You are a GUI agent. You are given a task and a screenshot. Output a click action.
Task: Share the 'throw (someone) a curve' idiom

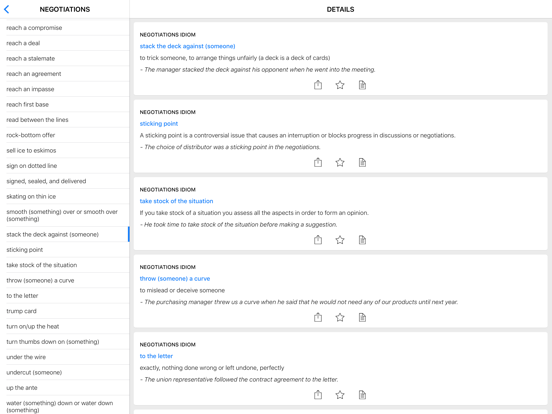point(318,317)
